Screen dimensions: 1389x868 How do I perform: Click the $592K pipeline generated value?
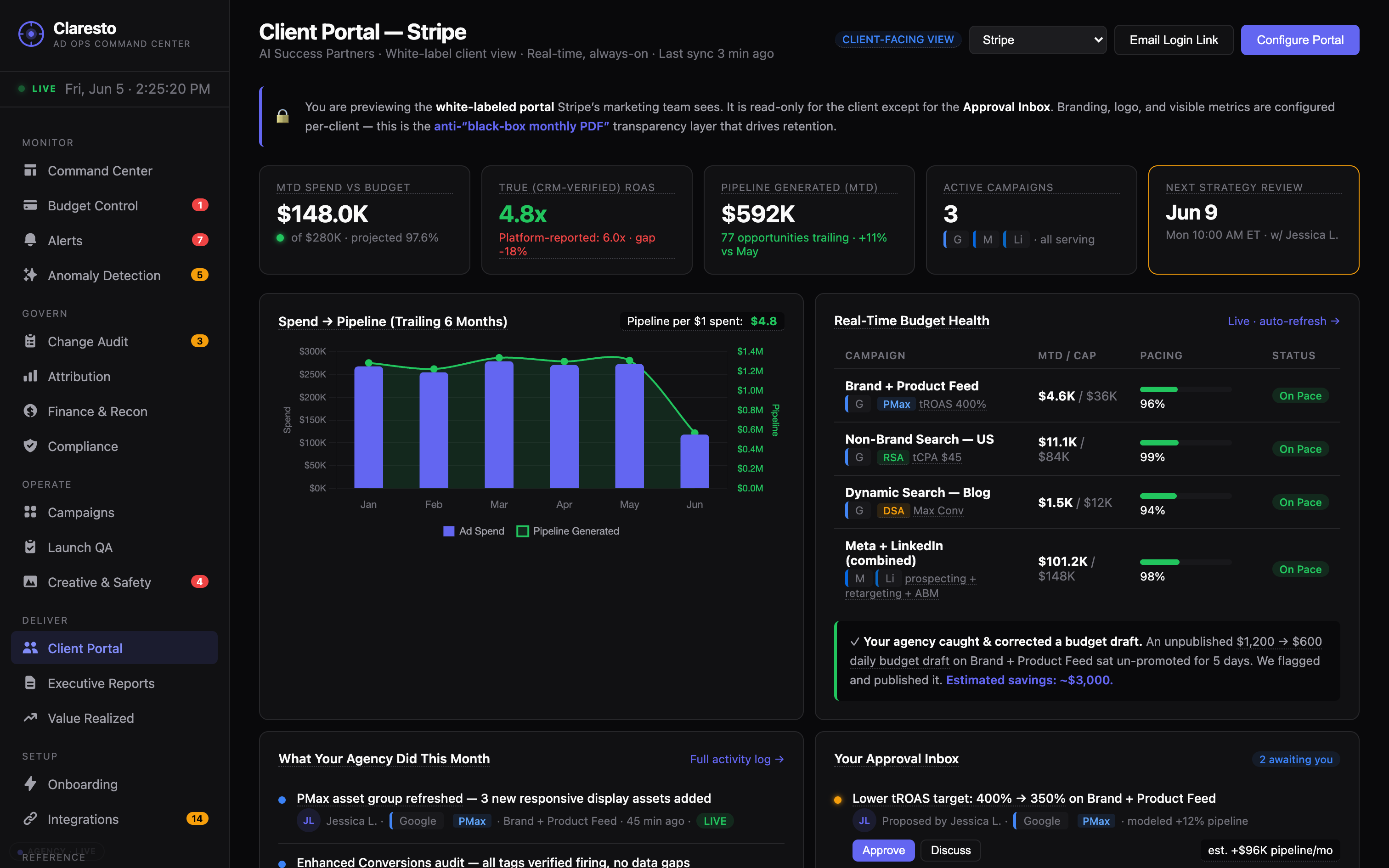757,214
